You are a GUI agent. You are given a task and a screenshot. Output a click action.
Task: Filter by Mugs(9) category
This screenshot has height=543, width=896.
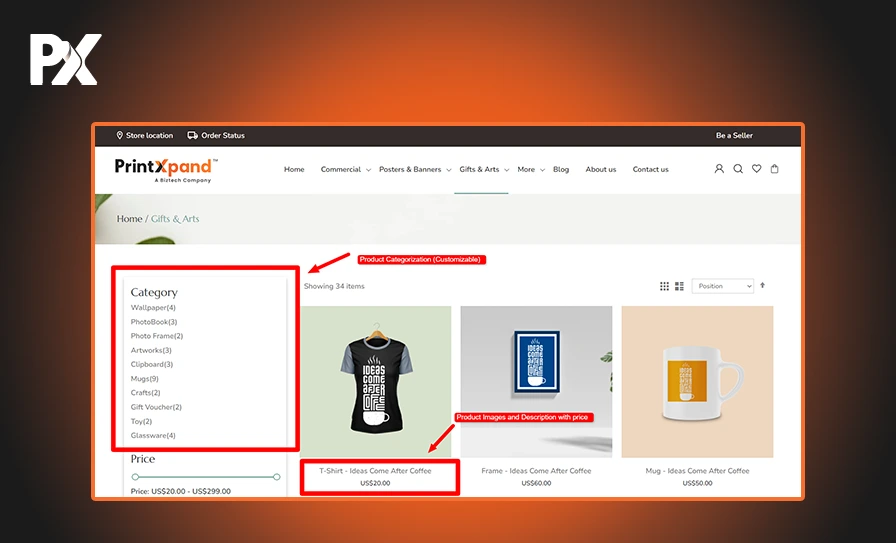point(145,378)
